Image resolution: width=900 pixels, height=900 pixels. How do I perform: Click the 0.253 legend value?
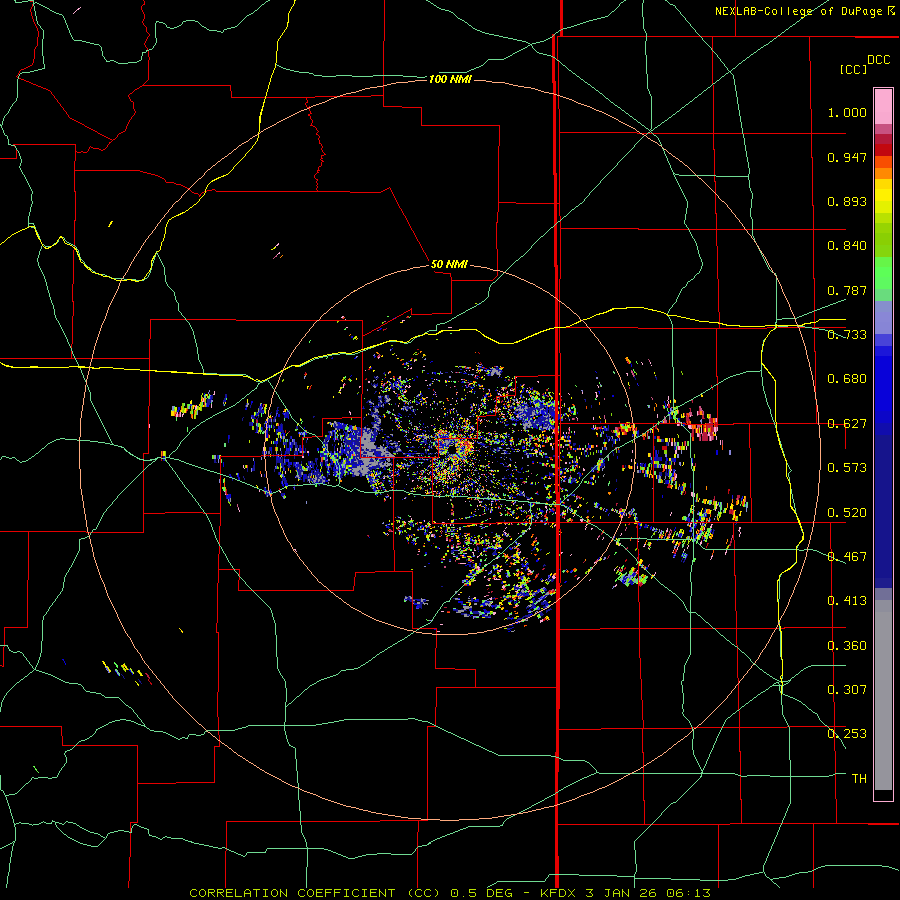(x=847, y=734)
